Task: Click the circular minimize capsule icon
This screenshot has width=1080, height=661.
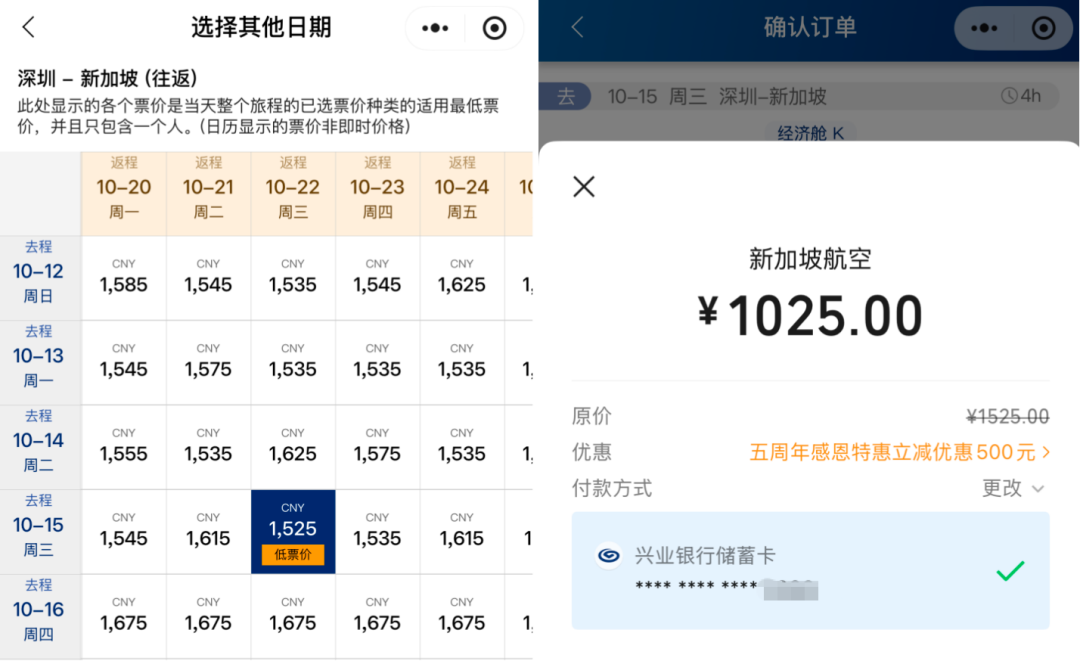Action: [495, 27]
